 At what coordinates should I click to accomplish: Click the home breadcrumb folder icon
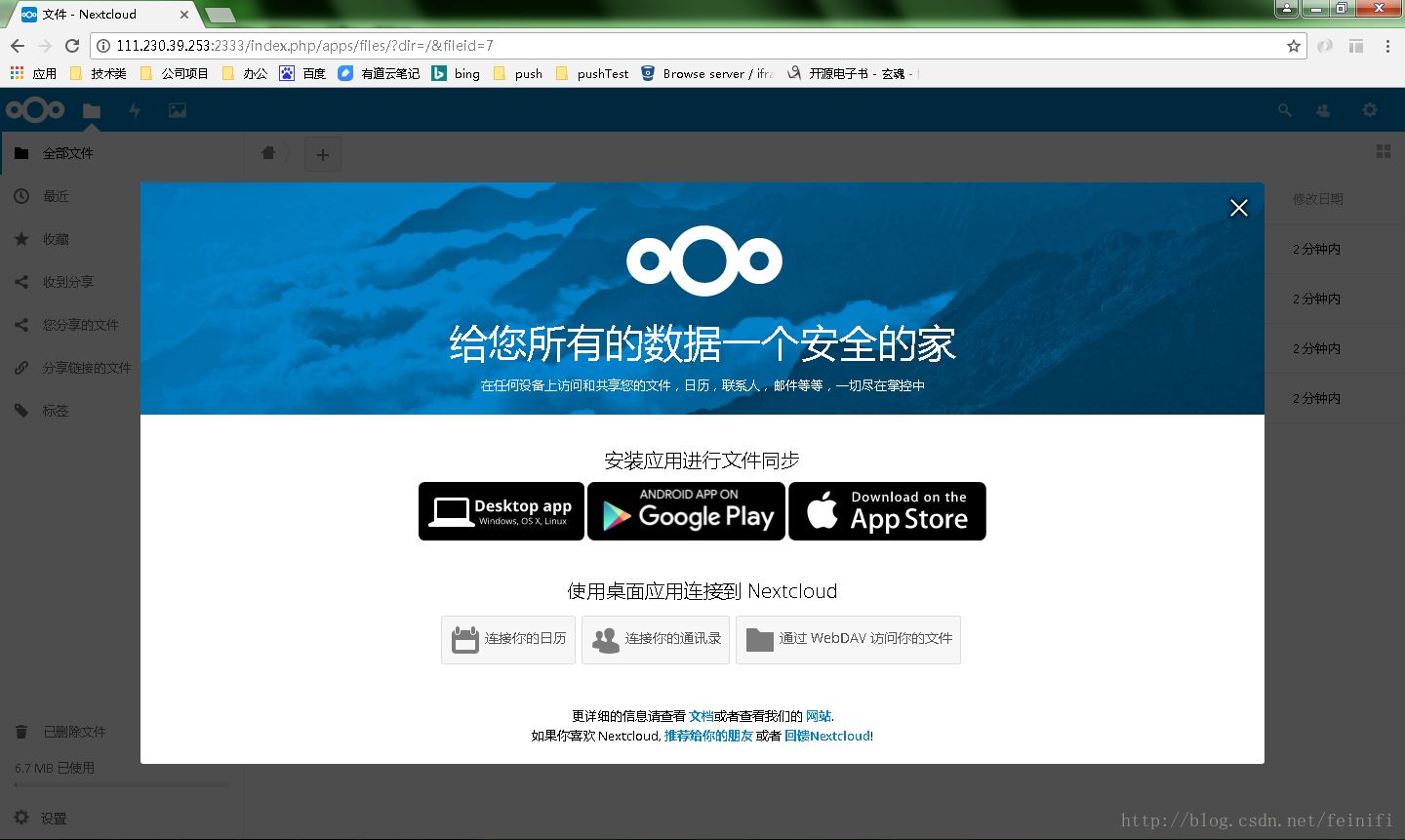point(268,153)
